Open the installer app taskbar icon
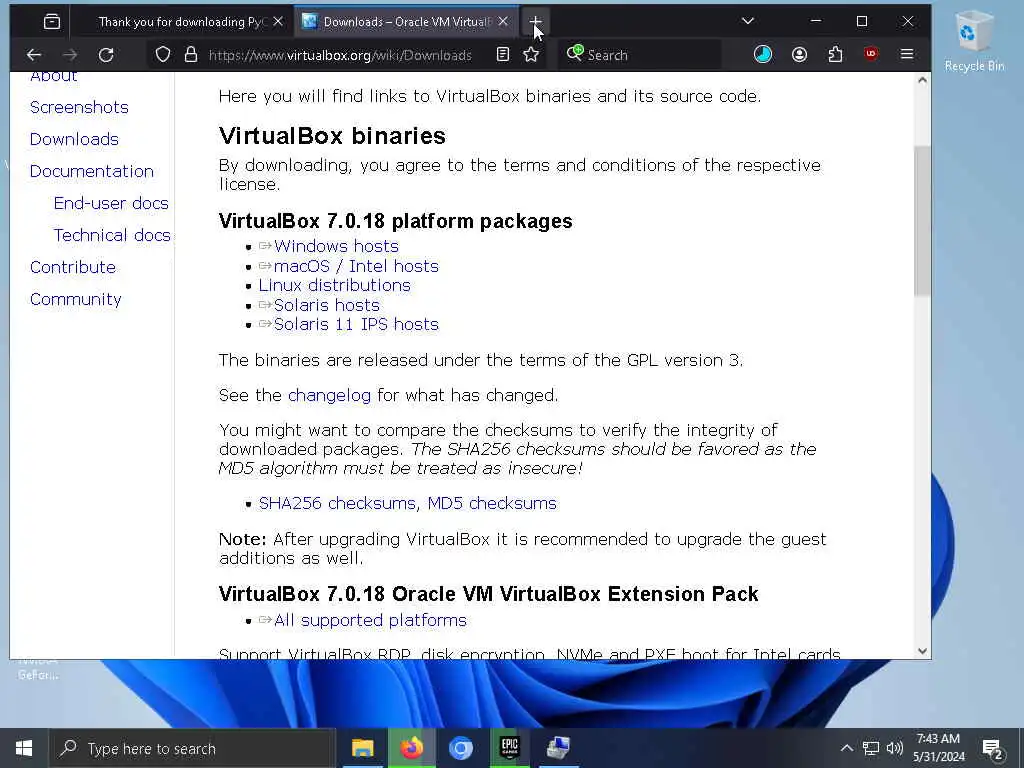Image resolution: width=1024 pixels, height=768 pixels. [558, 748]
